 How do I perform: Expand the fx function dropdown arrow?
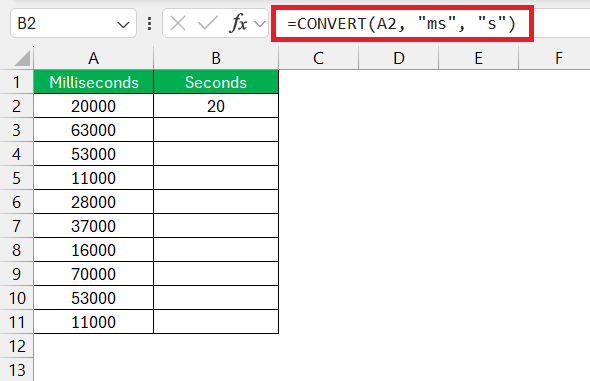(x=260, y=24)
